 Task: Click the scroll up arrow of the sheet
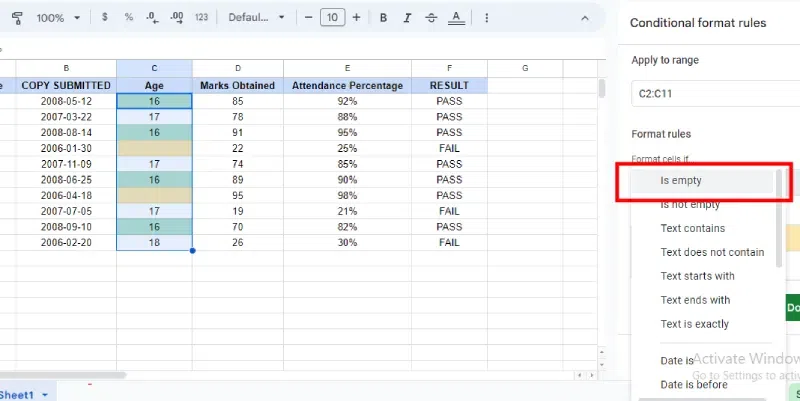(x=602, y=352)
